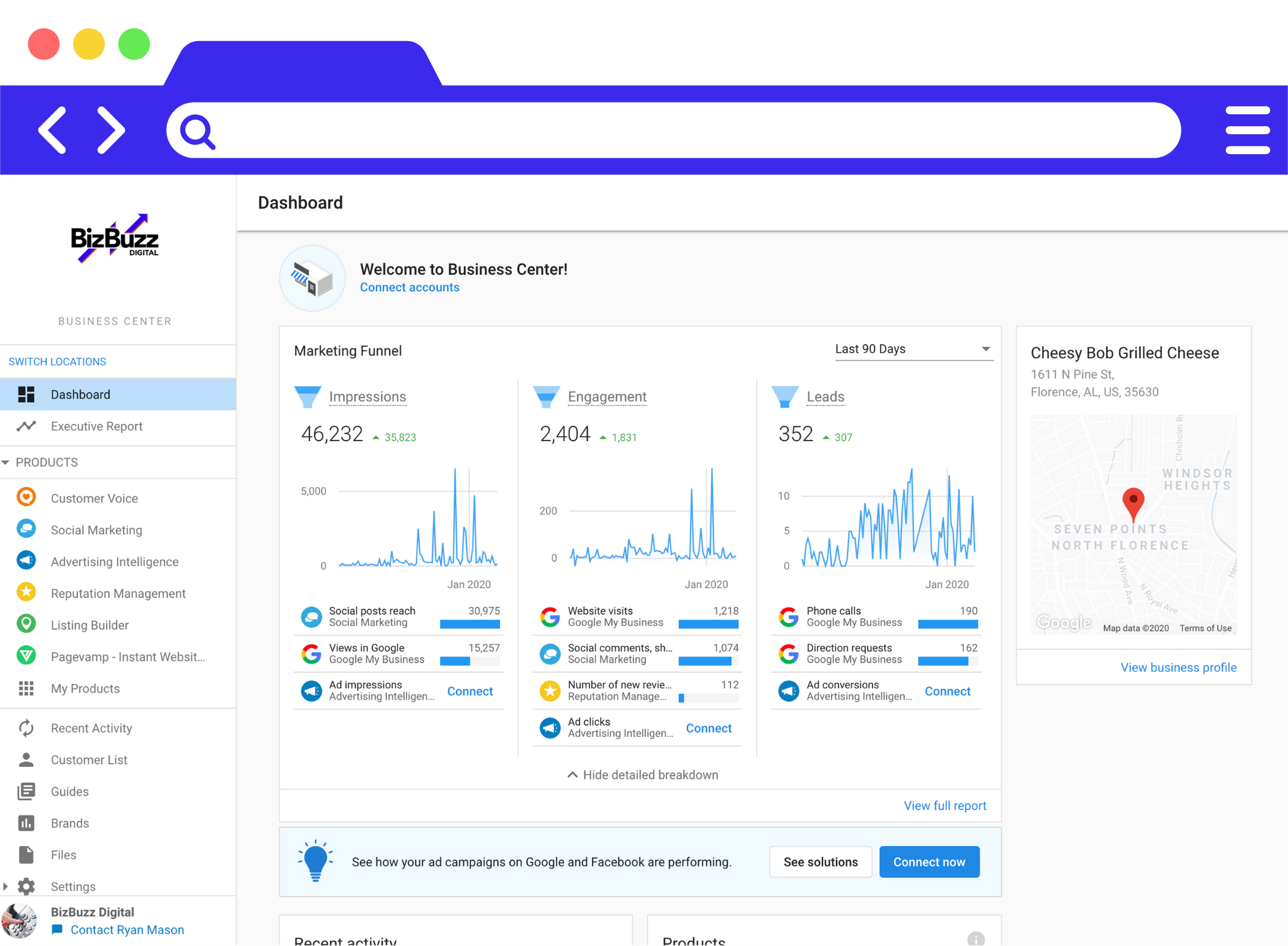This screenshot has width=1288, height=946.
Task: Click the Leads heading
Action: 825,397
